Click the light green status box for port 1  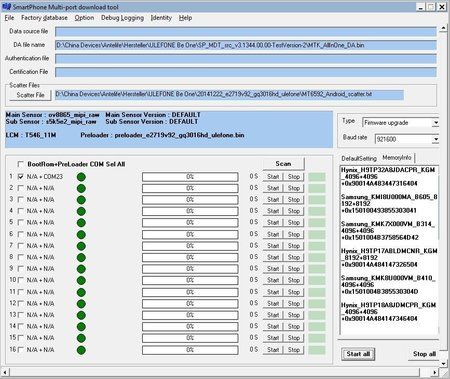click(x=317, y=177)
